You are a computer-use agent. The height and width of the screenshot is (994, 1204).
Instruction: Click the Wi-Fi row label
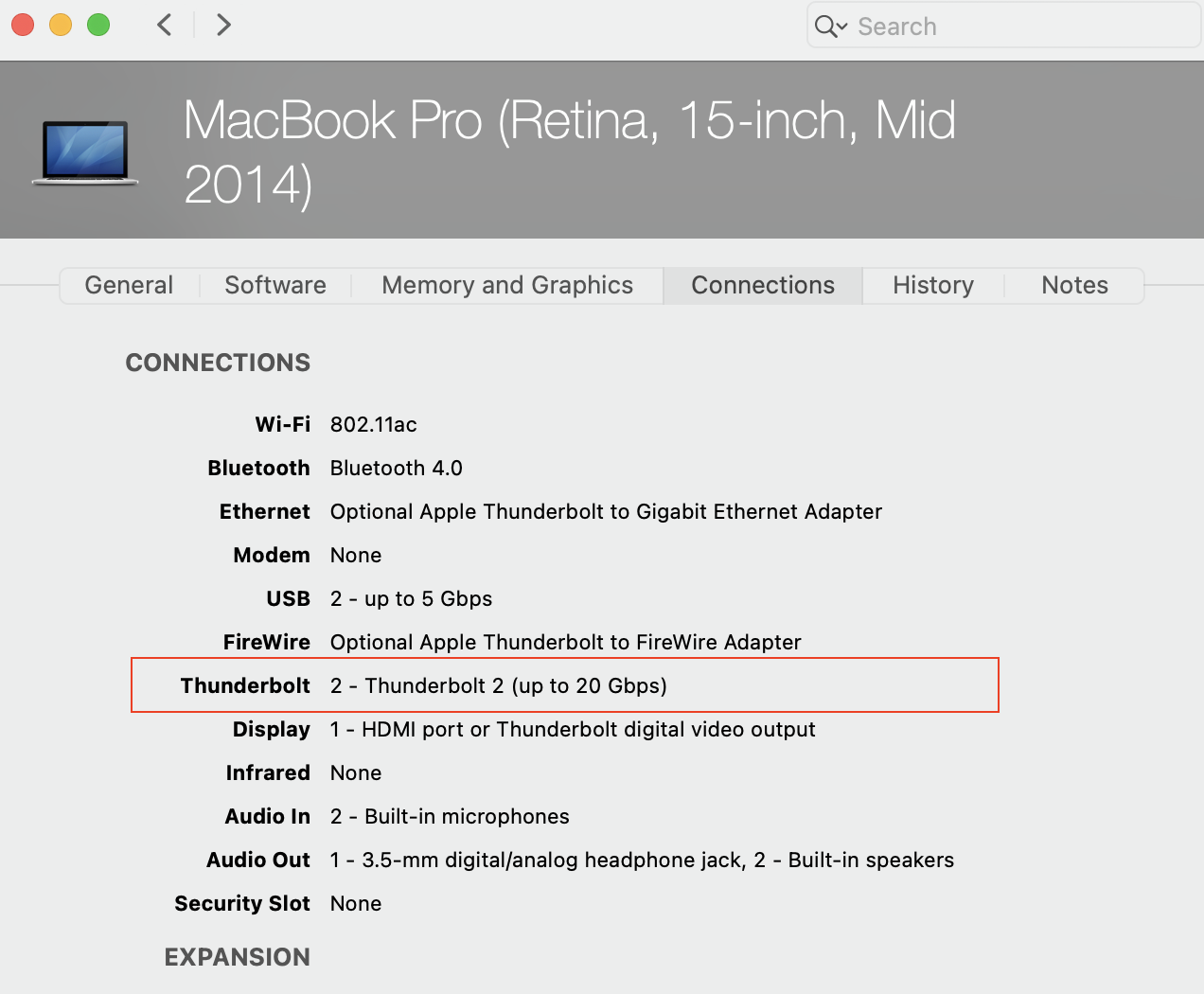click(283, 424)
